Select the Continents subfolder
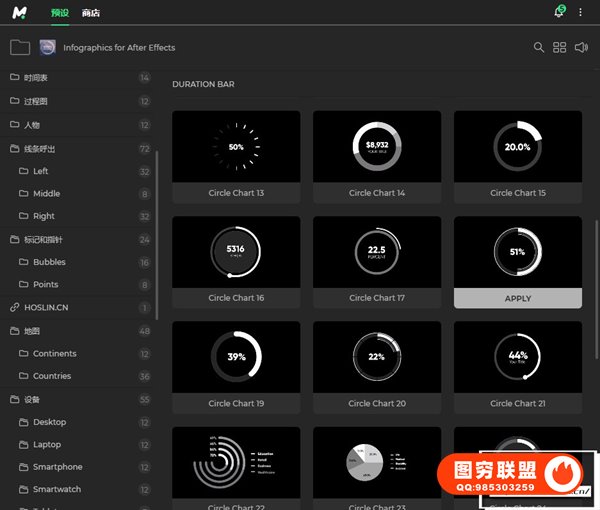Viewport: 600px width, 510px height. coord(54,354)
